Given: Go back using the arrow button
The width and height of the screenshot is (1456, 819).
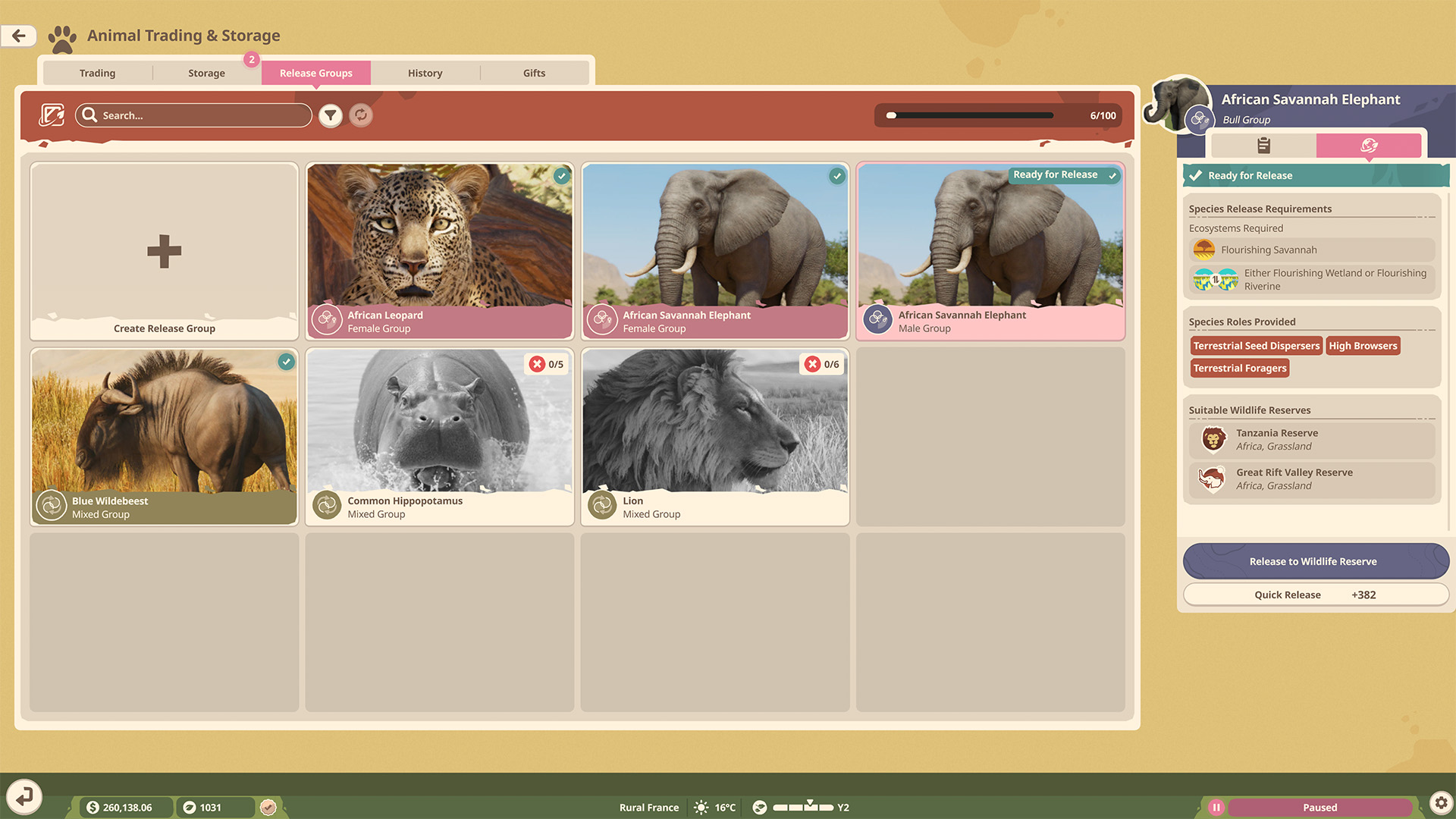Looking at the screenshot, I should coord(19,36).
